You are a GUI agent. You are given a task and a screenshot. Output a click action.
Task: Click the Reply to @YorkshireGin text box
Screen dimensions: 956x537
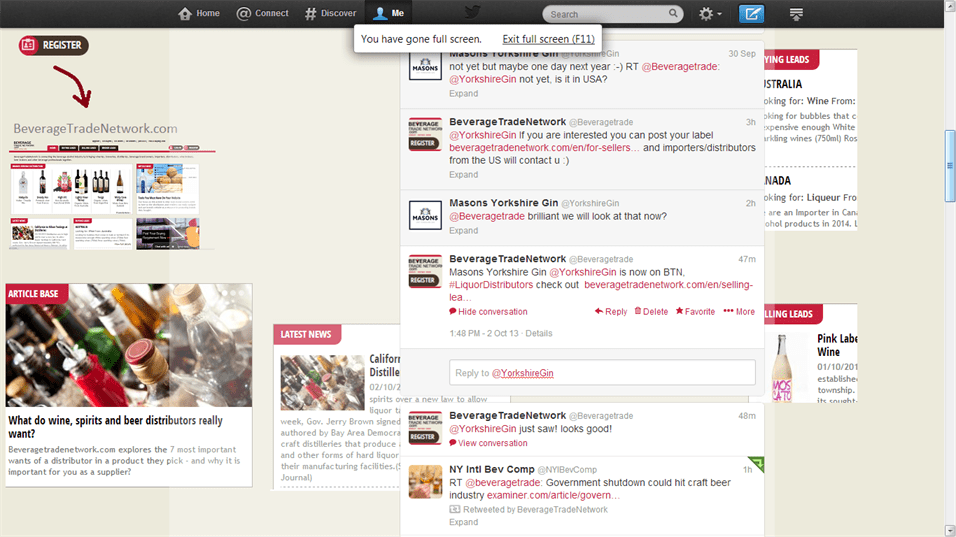click(602, 372)
